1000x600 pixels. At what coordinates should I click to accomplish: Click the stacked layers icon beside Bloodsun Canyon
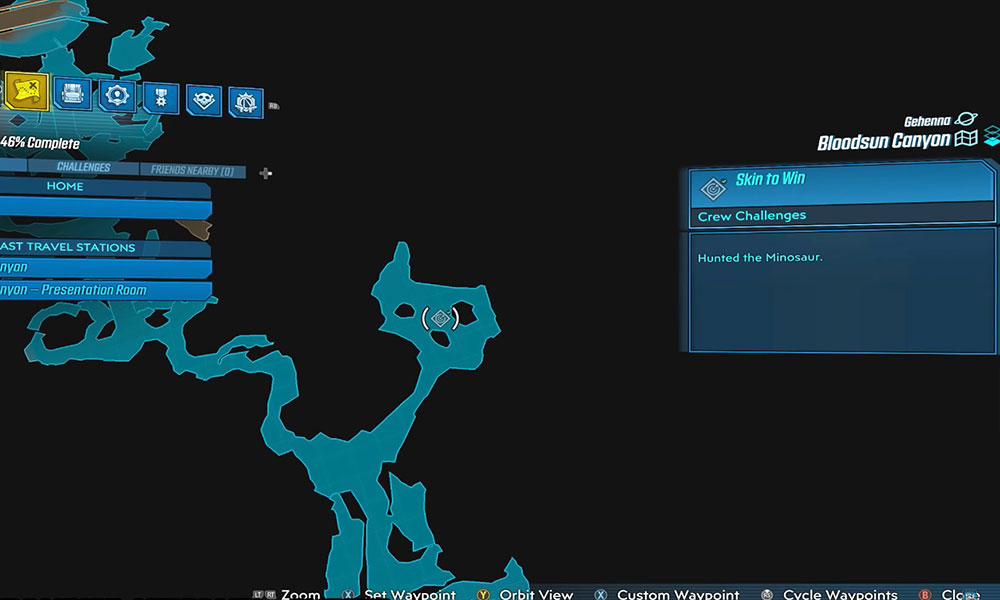[992, 136]
